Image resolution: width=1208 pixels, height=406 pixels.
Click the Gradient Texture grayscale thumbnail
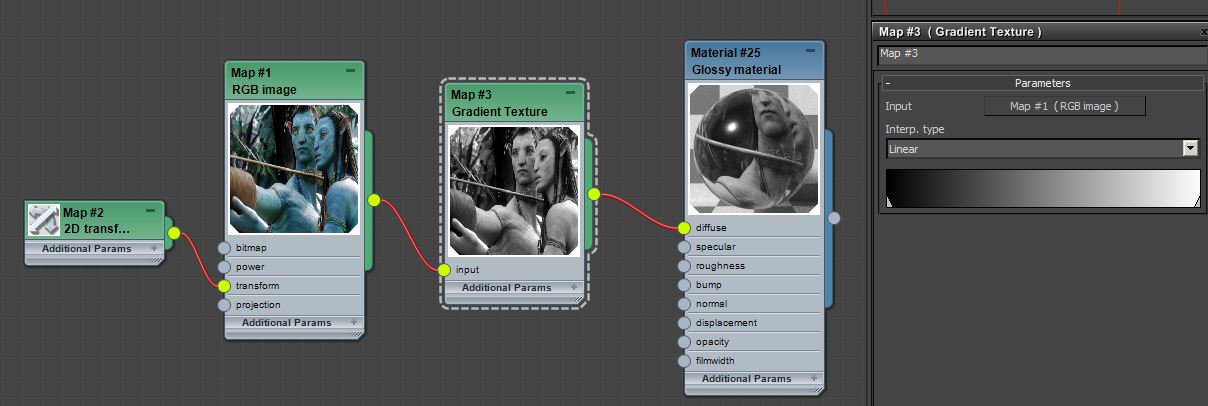514,192
